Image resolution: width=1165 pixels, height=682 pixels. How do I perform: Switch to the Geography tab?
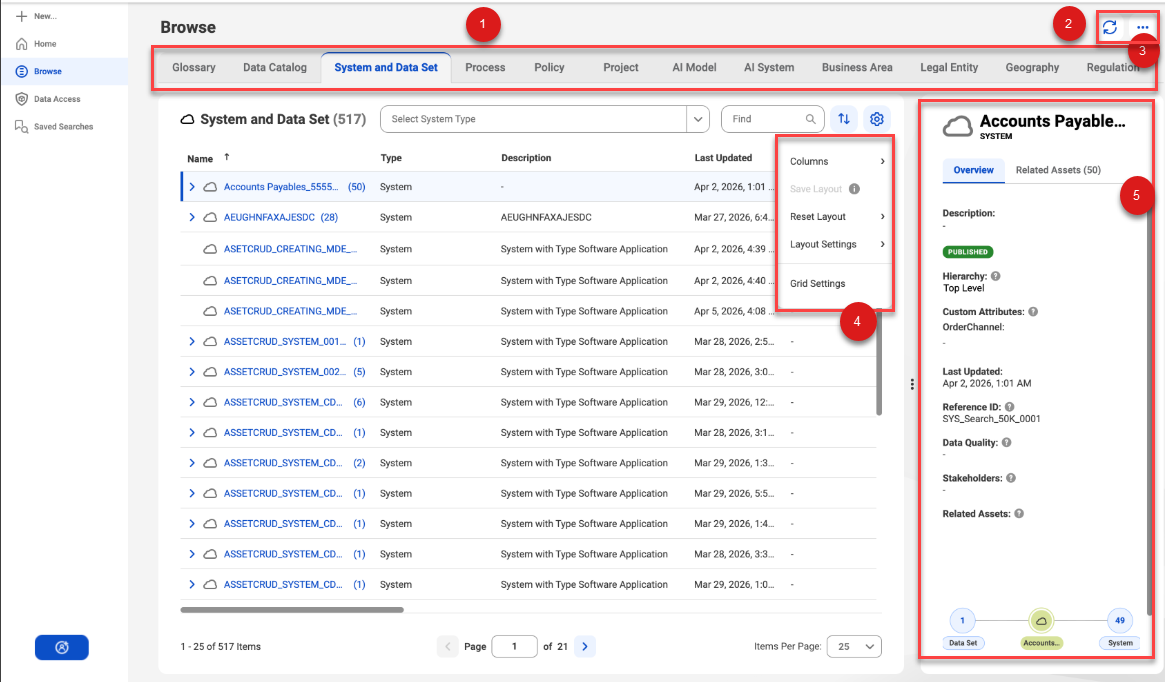pos(1032,68)
